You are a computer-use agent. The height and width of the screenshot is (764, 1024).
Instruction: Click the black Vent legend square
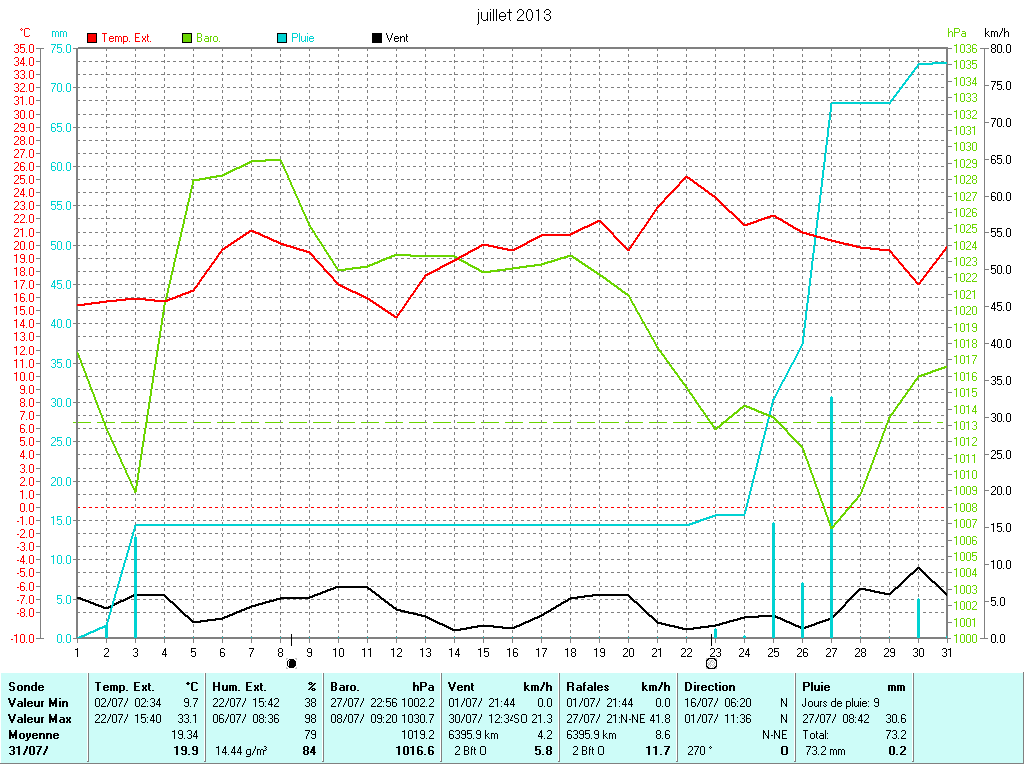(376, 38)
